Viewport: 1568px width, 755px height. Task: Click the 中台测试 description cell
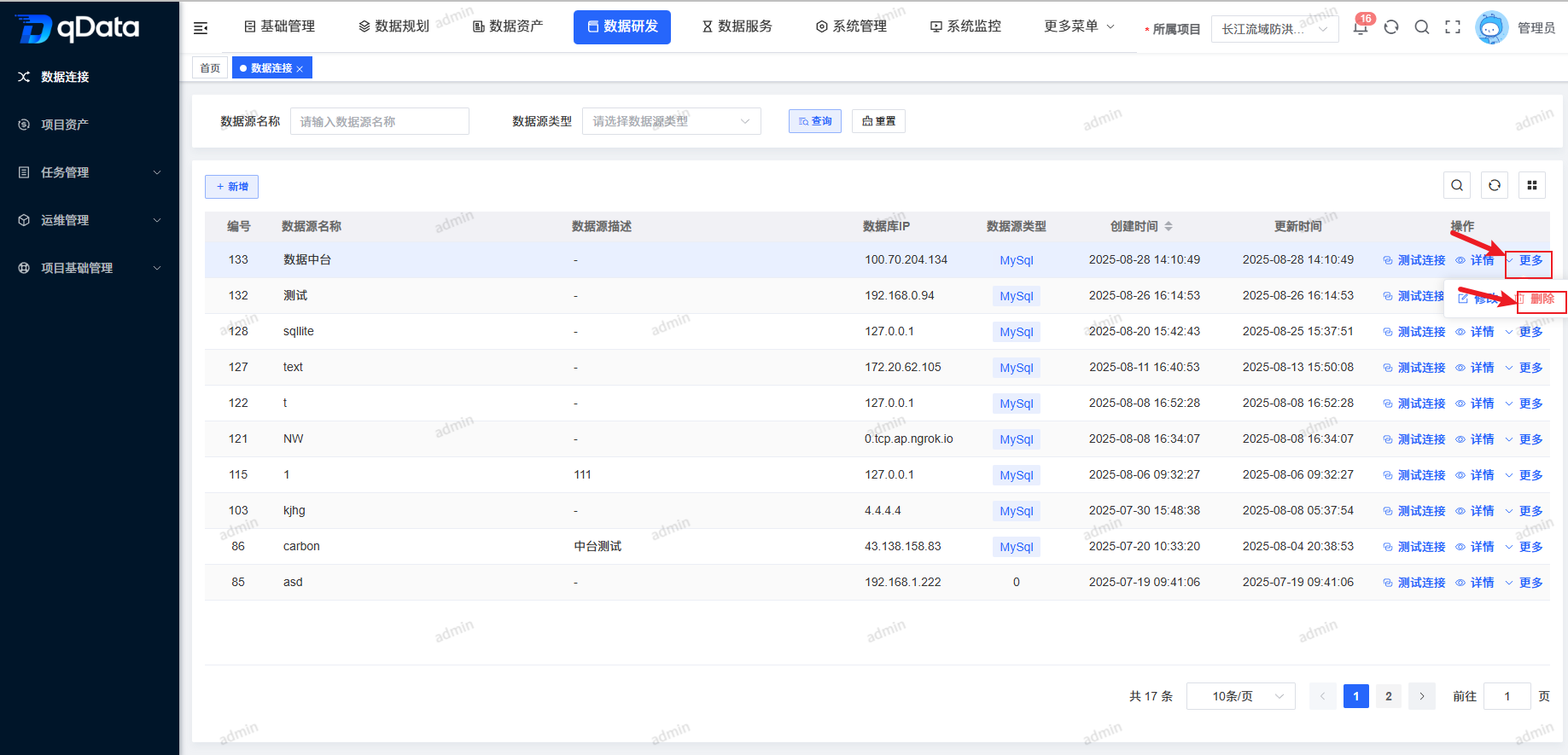(597, 546)
